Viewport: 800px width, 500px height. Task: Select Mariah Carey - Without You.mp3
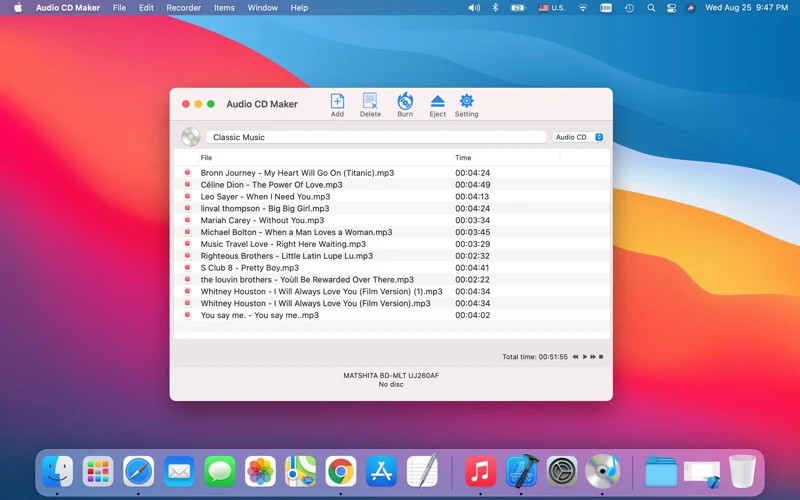(391, 220)
